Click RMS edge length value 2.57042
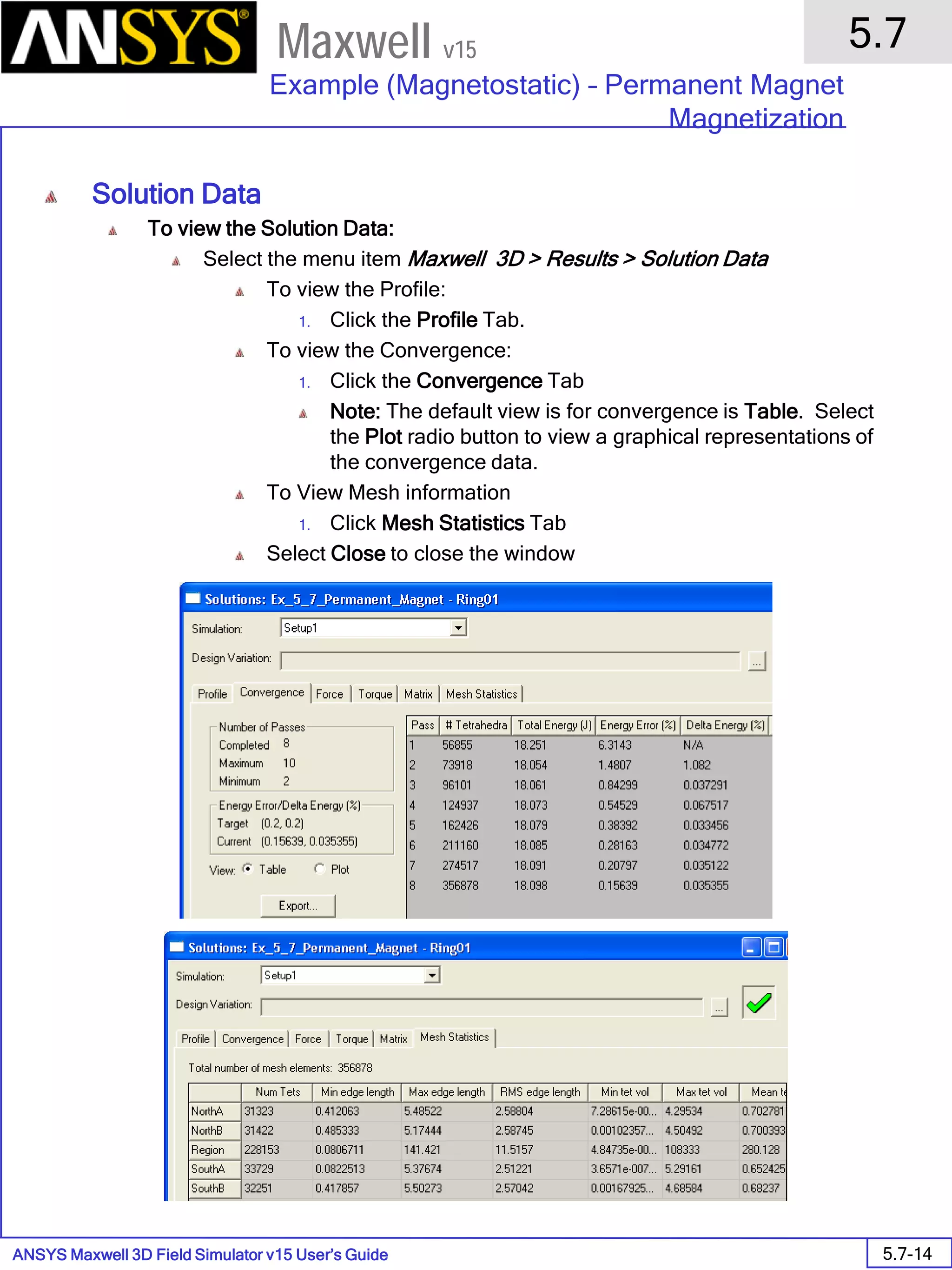952x1270 pixels. (x=514, y=1188)
